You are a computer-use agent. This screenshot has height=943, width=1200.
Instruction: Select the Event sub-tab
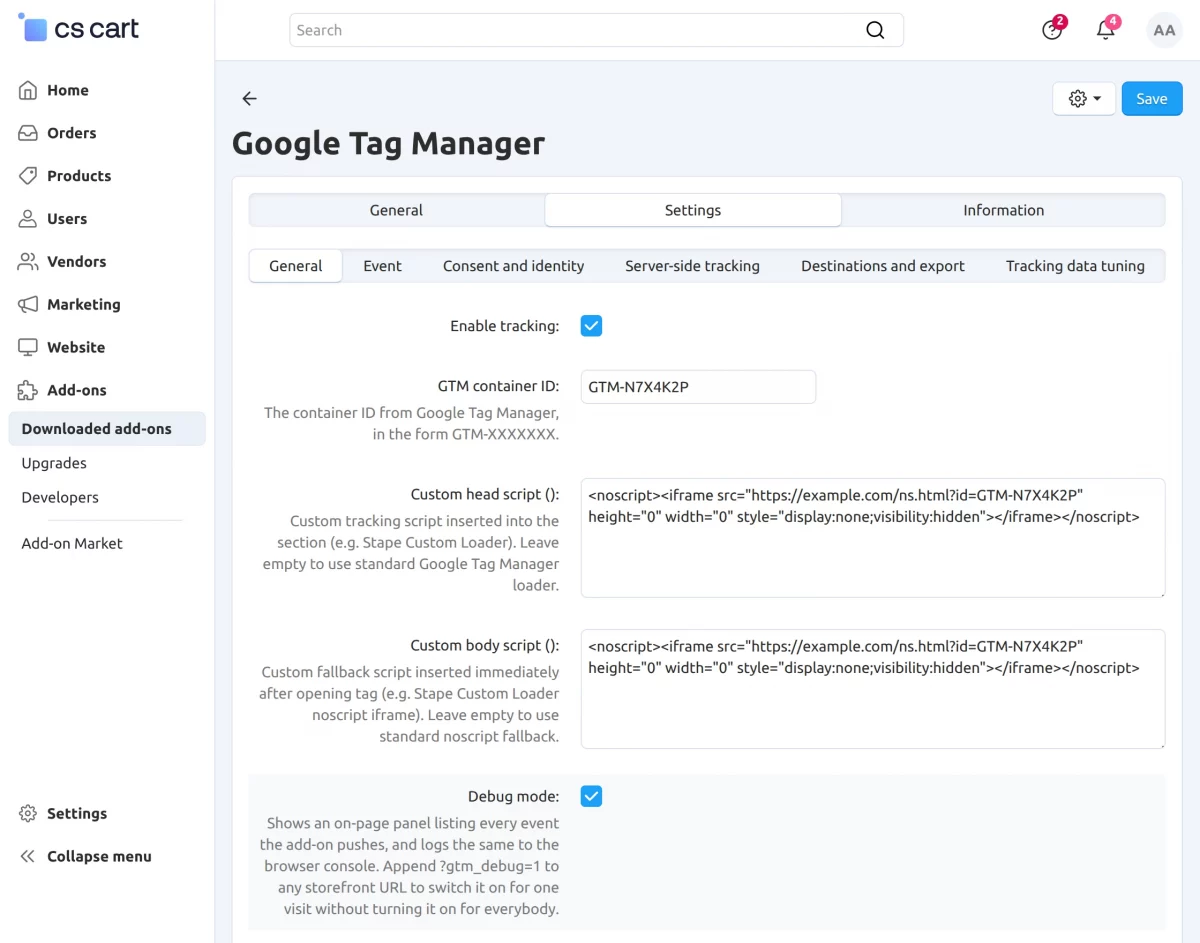(x=382, y=266)
